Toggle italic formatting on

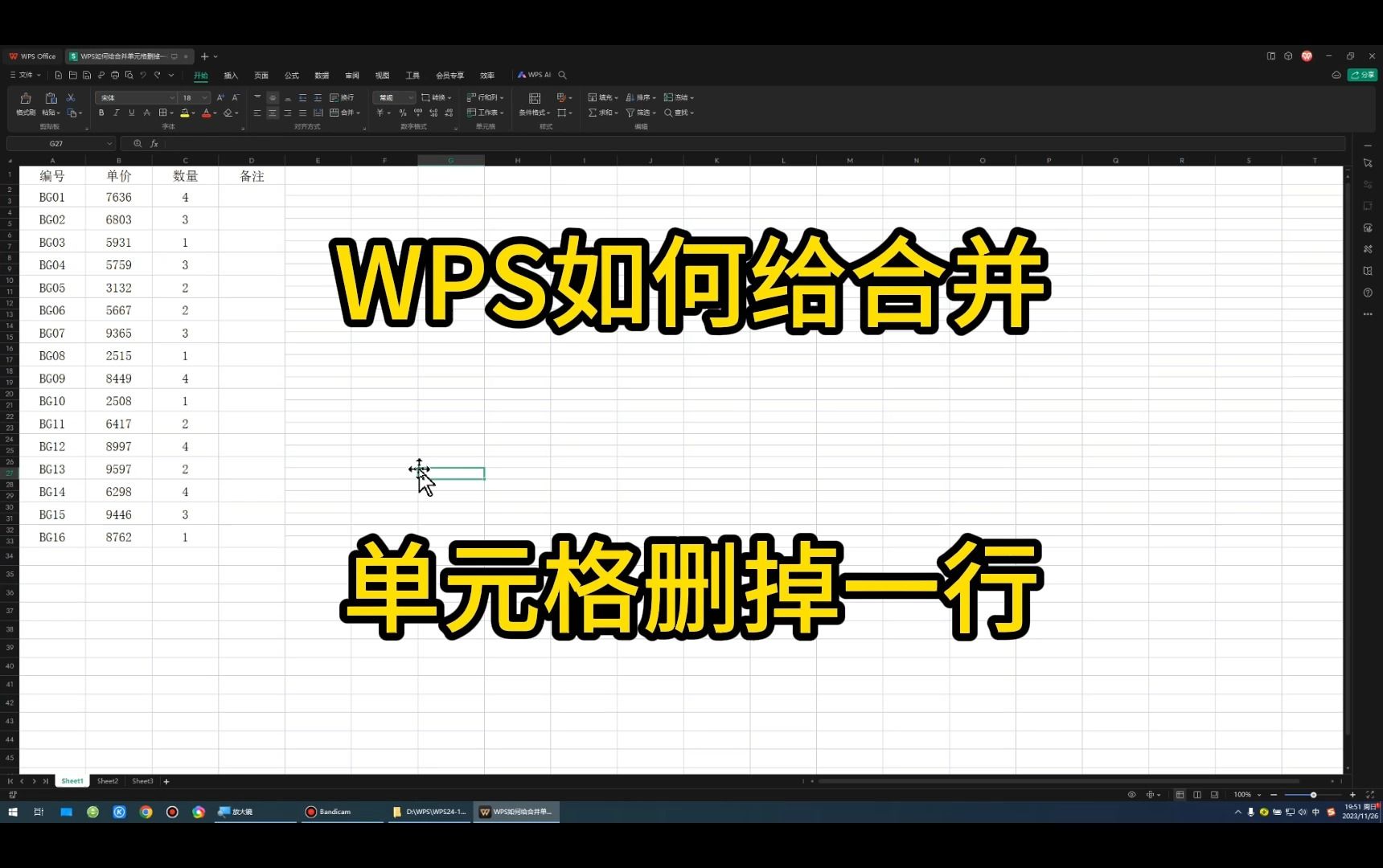pos(116,113)
